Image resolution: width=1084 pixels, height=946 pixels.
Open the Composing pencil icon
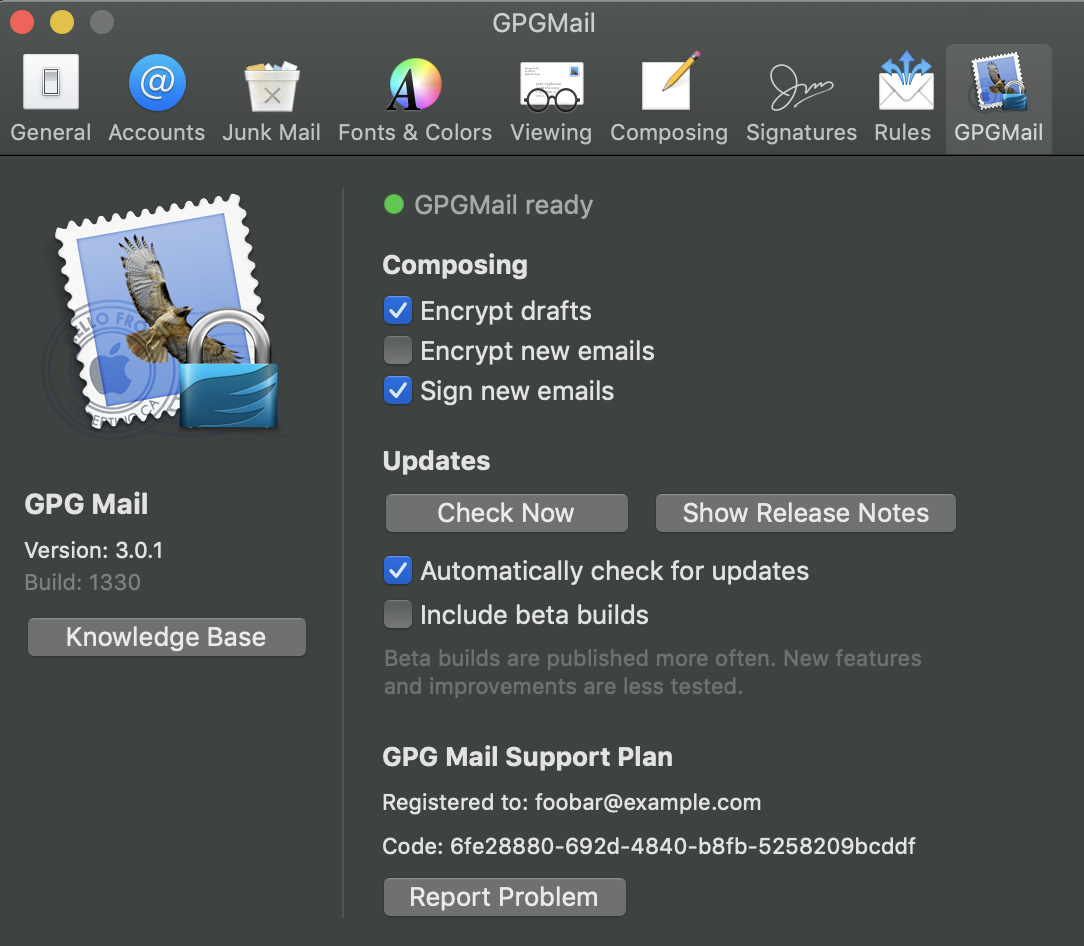coord(669,82)
